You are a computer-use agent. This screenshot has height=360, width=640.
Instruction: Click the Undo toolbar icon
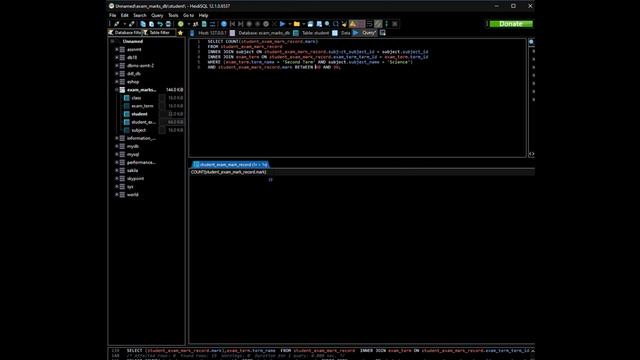click(x=160, y=24)
